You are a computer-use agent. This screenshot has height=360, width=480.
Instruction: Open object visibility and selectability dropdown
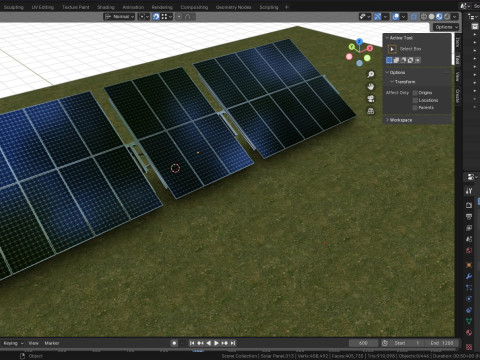364,17
